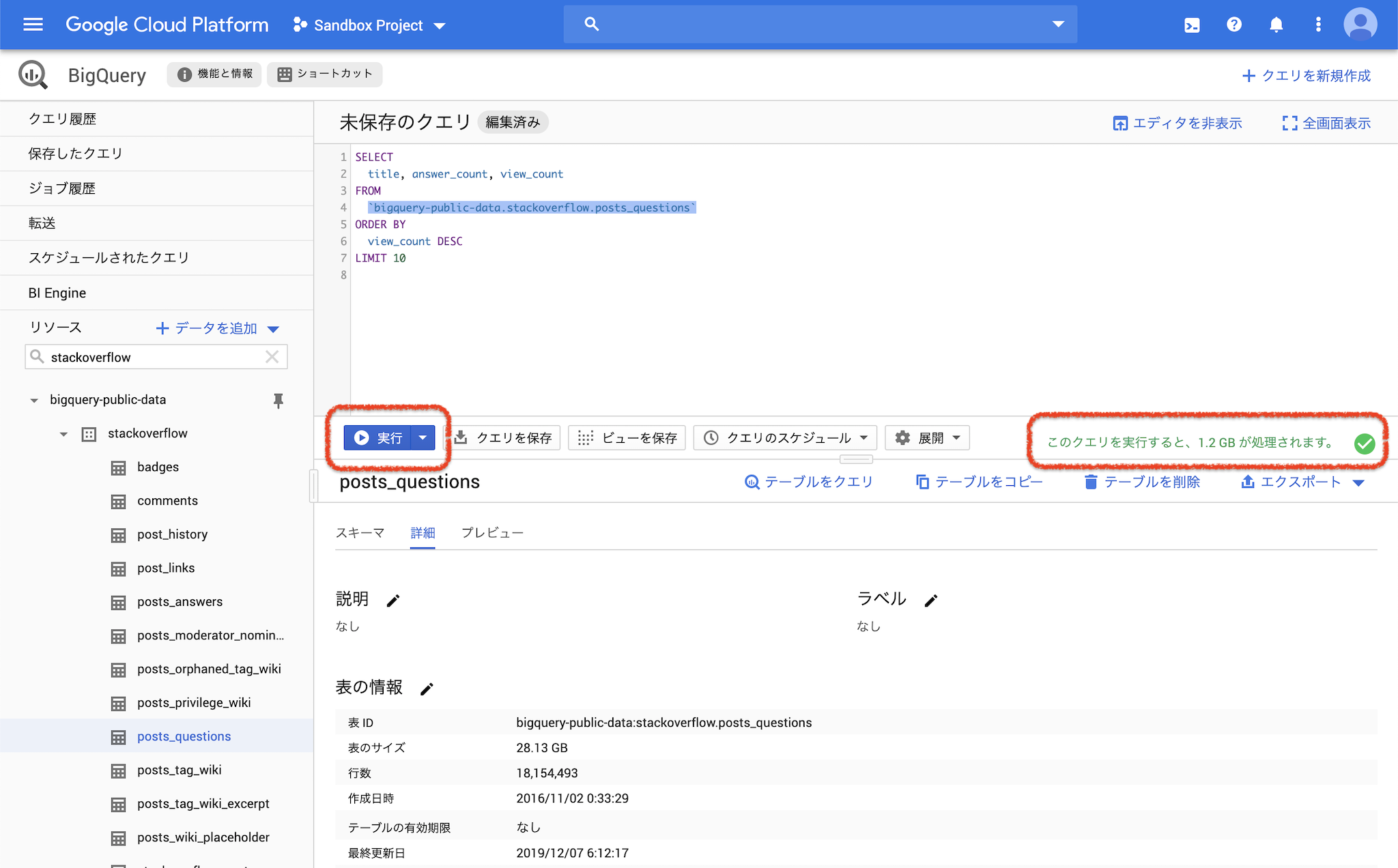
Task: Click the comments table icon
Action: coord(118,502)
